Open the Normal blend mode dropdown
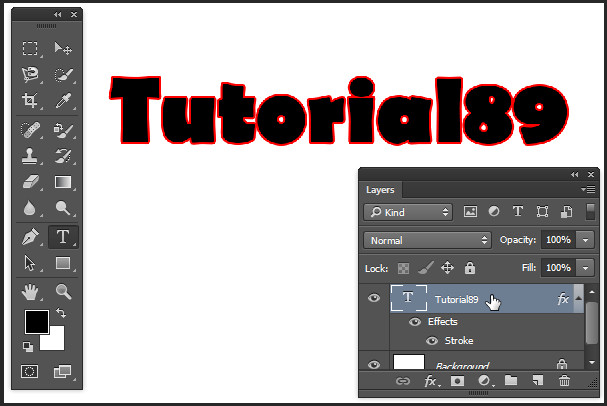This screenshot has width=607, height=406. pyautogui.click(x=427, y=240)
